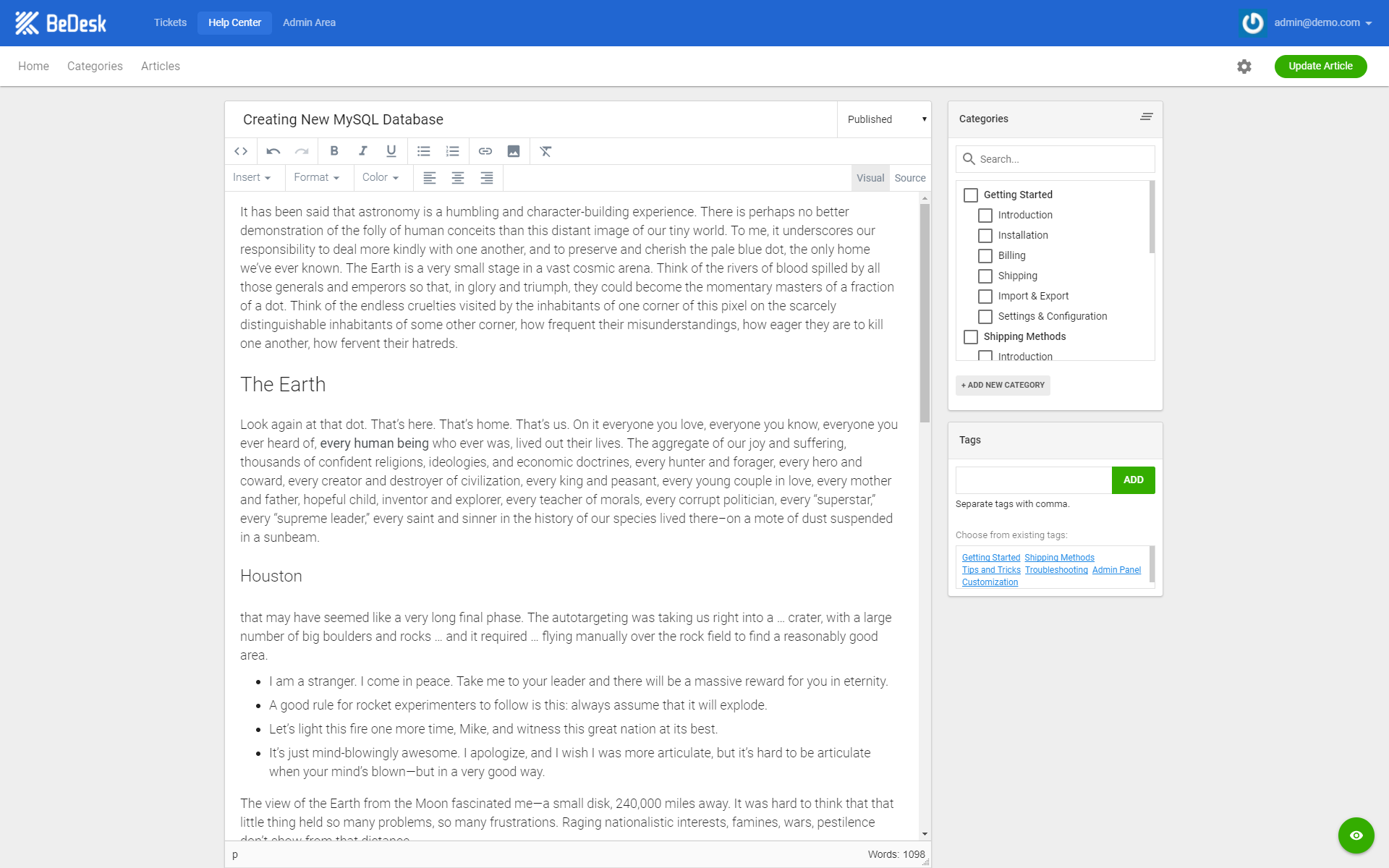
Task: Insert a bulleted list
Action: coord(424,151)
